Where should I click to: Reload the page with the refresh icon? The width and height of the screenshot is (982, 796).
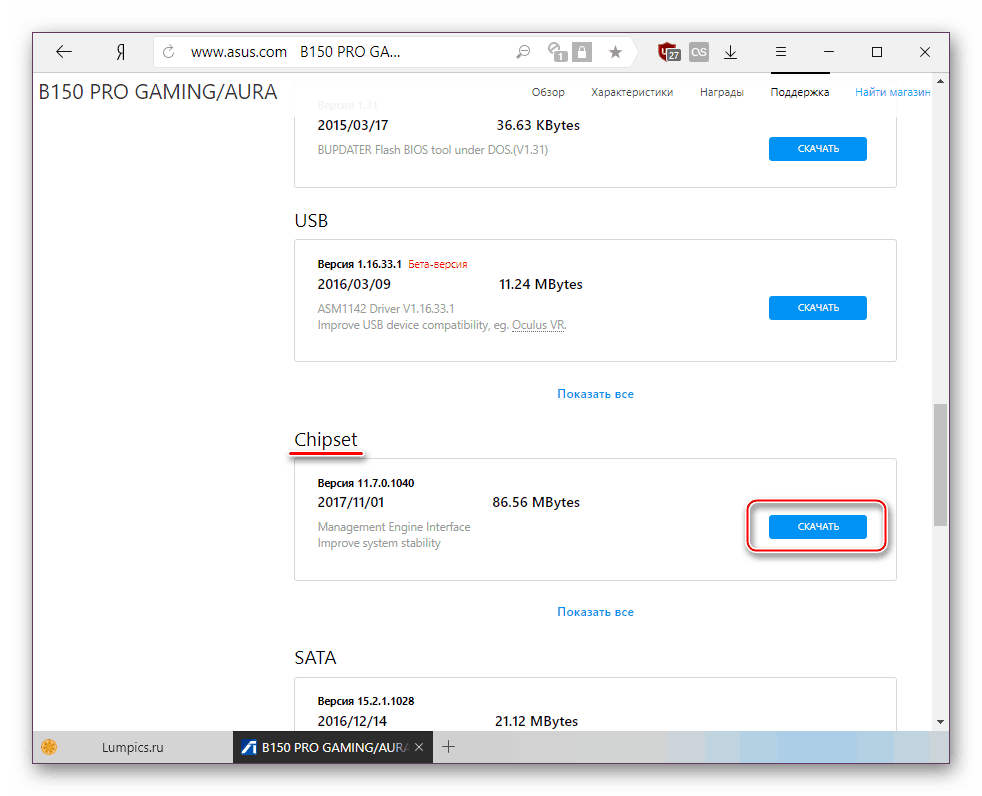[x=168, y=52]
